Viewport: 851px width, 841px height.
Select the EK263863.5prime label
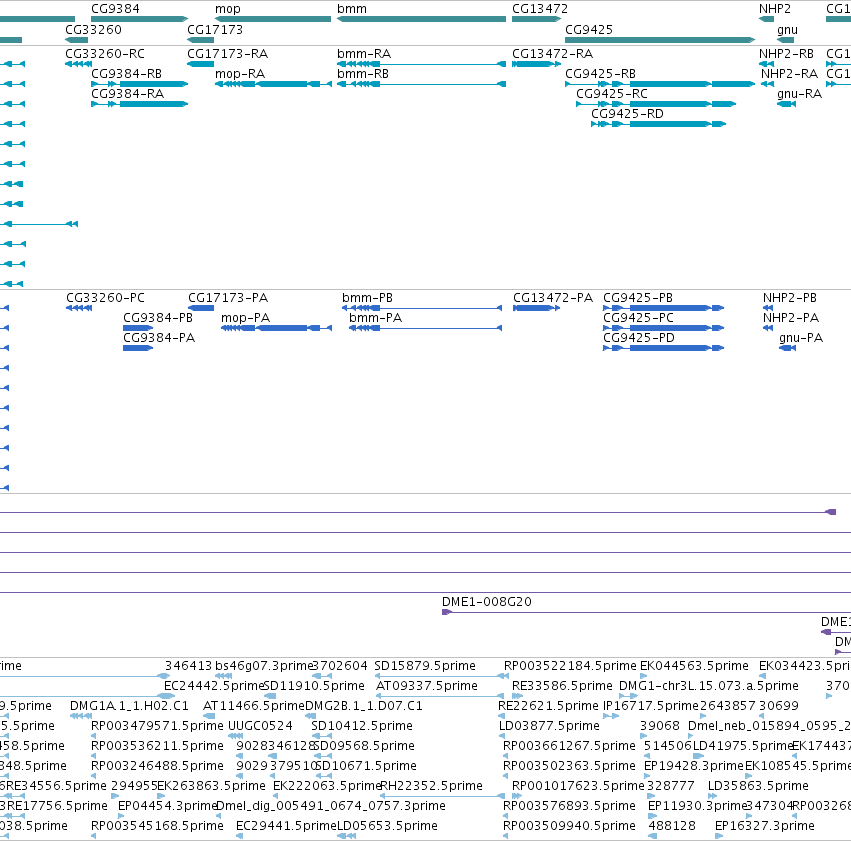coord(212,786)
